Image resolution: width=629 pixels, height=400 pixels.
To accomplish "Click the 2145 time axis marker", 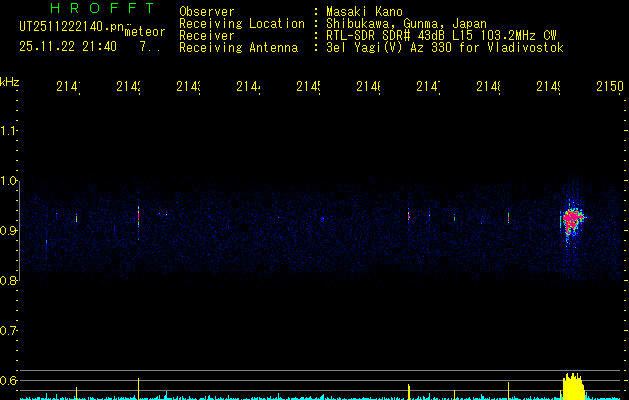I will [x=308, y=87].
